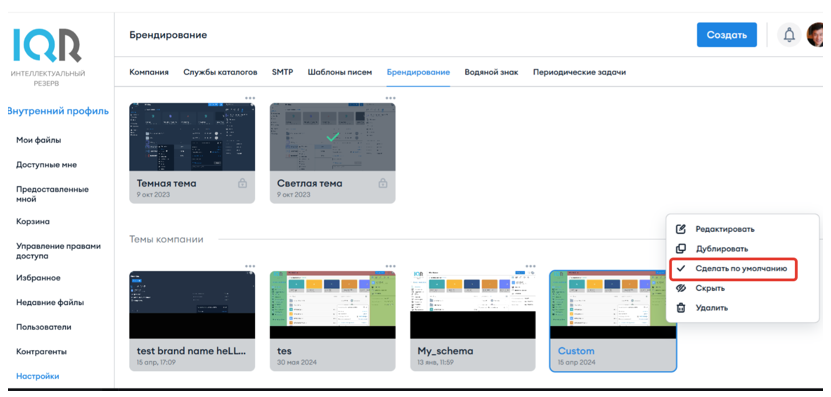
Task: Click the IQR logo
Action: tap(47, 45)
